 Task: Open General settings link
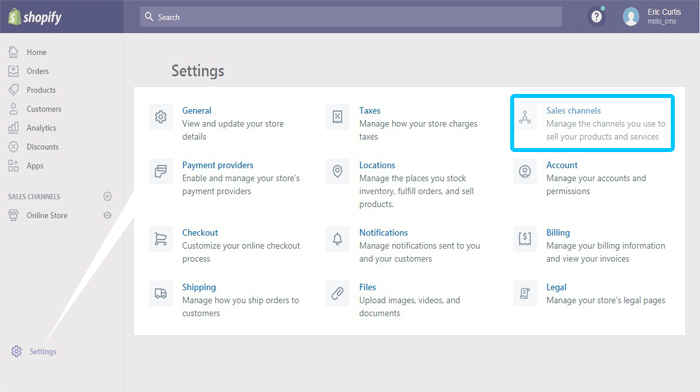tap(196, 110)
